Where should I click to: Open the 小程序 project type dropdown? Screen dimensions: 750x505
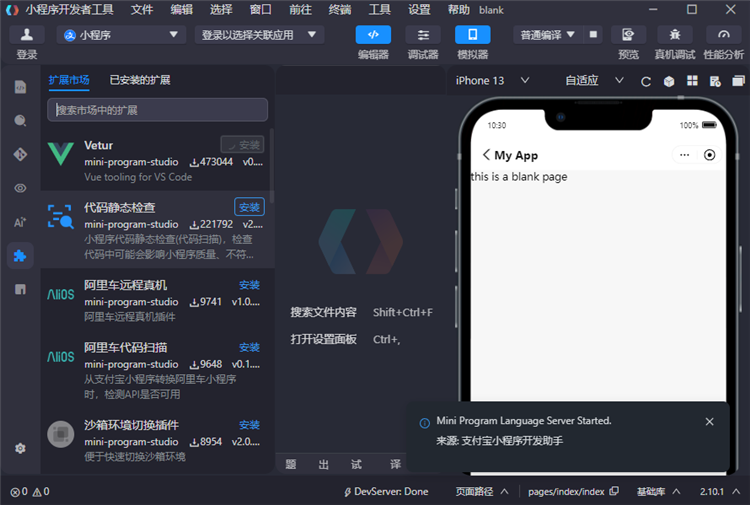click(x=122, y=35)
